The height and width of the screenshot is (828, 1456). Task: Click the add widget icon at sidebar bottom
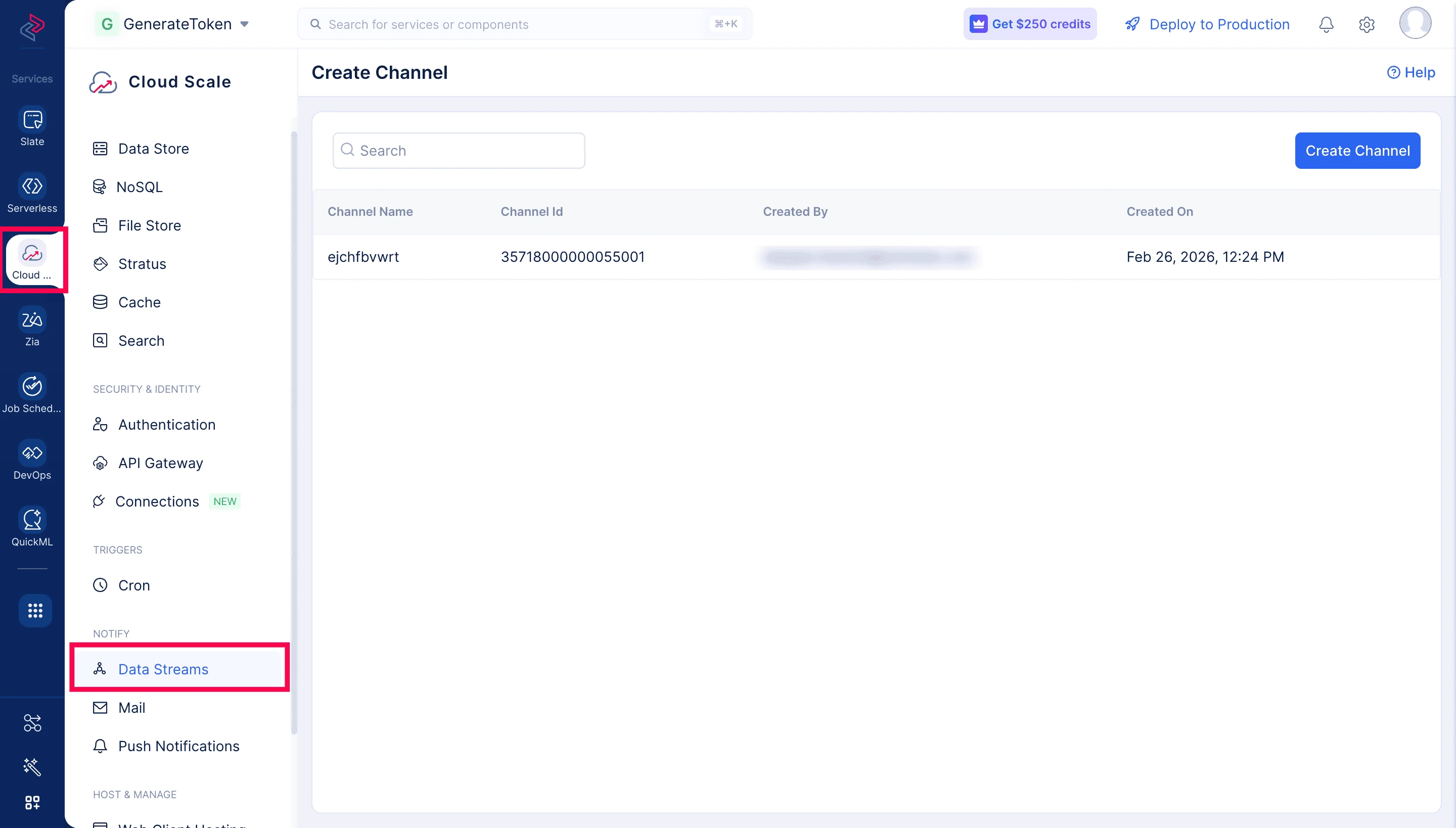tap(32, 802)
